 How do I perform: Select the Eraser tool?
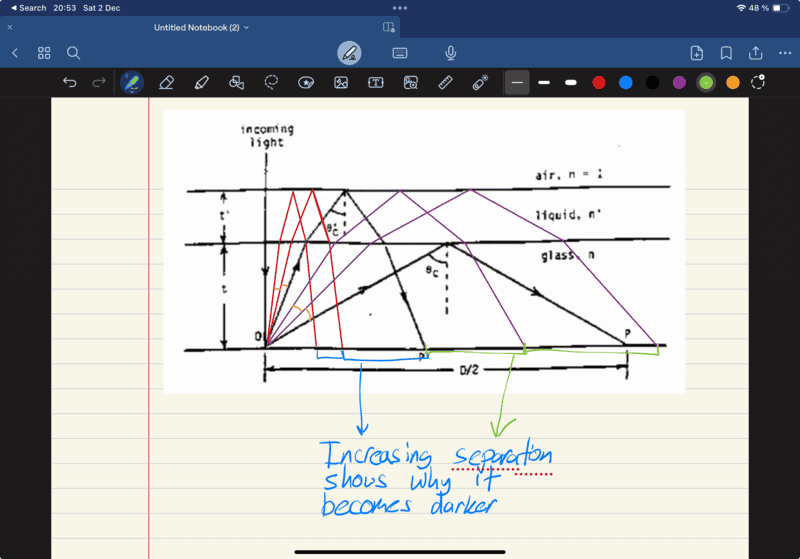[x=167, y=83]
